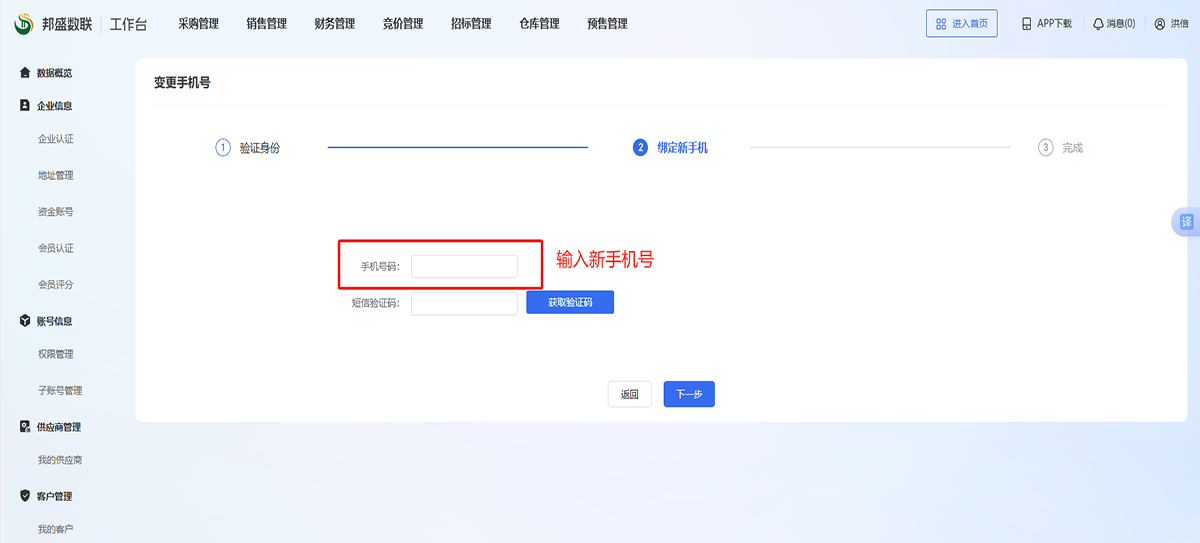This screenshot has height=543, width=1200.
Task: Click the 完成 step label
Action: 1073,148
